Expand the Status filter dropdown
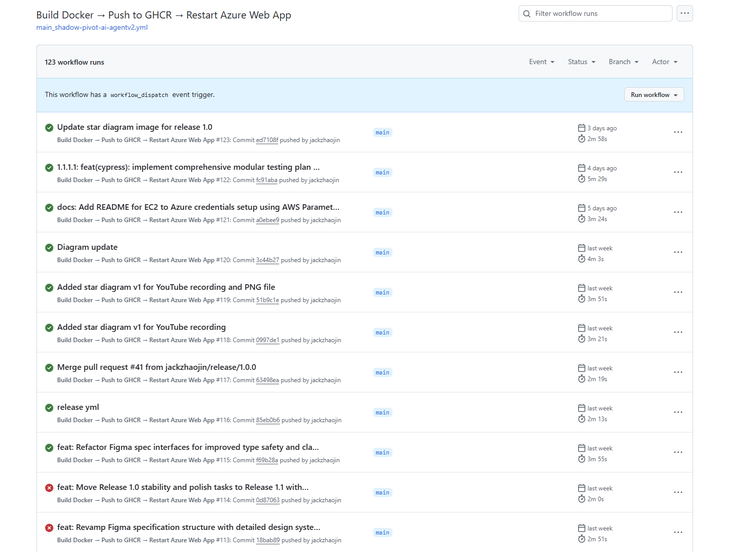The image size is (750, 552). coord(581,62)
